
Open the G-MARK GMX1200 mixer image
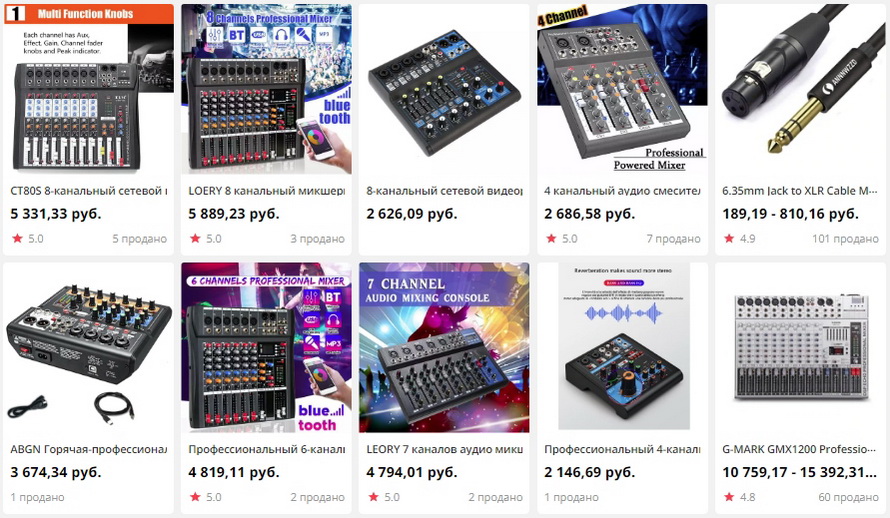[800, 347]
